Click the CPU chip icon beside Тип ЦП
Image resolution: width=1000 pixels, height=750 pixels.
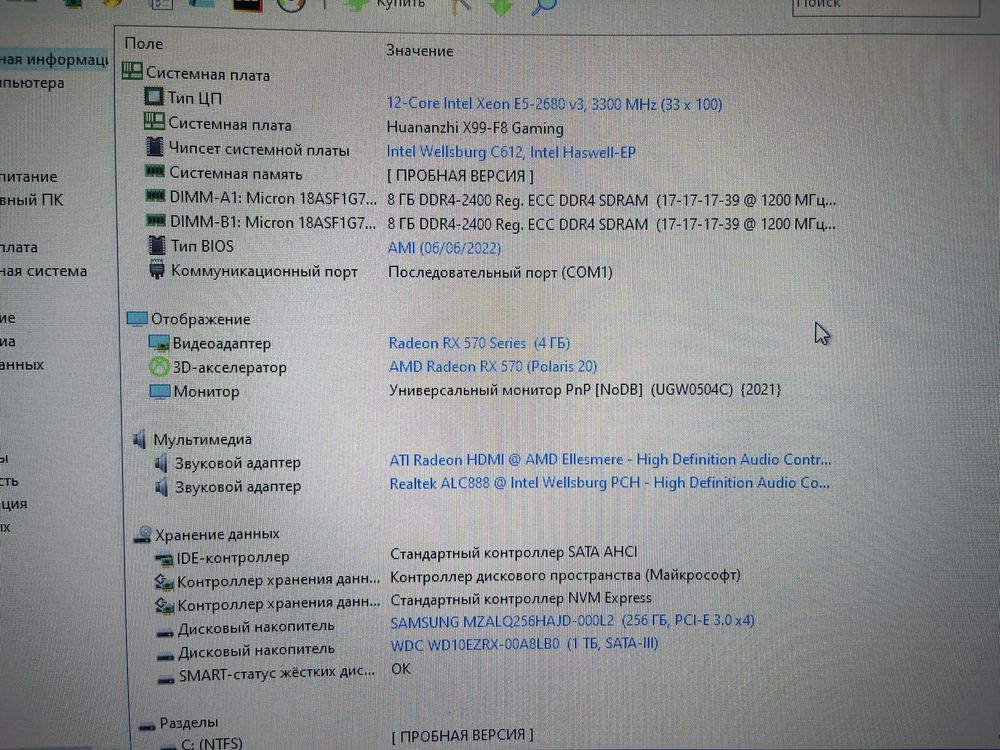154,97
